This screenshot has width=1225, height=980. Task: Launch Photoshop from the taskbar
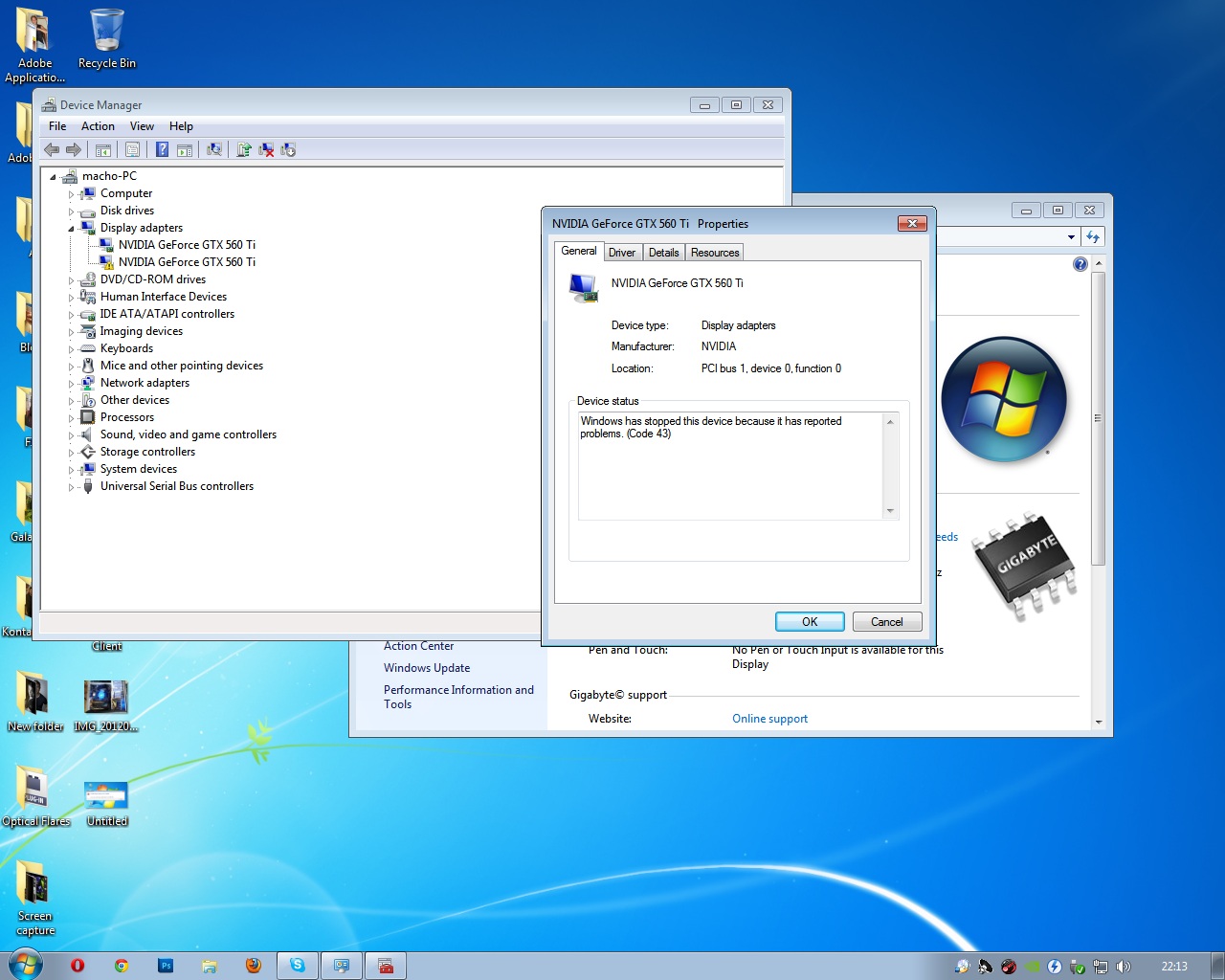(x=166, y=966)
